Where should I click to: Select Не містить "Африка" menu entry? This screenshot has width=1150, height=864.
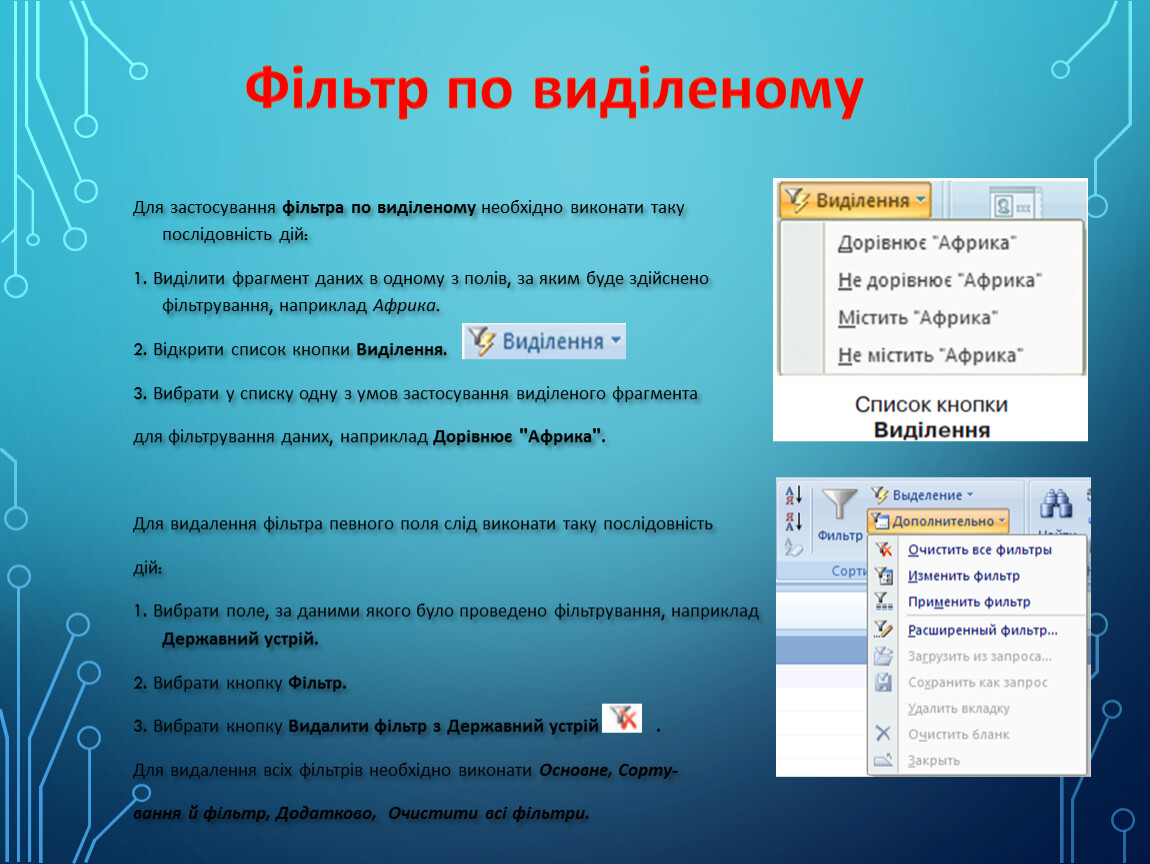930,356
